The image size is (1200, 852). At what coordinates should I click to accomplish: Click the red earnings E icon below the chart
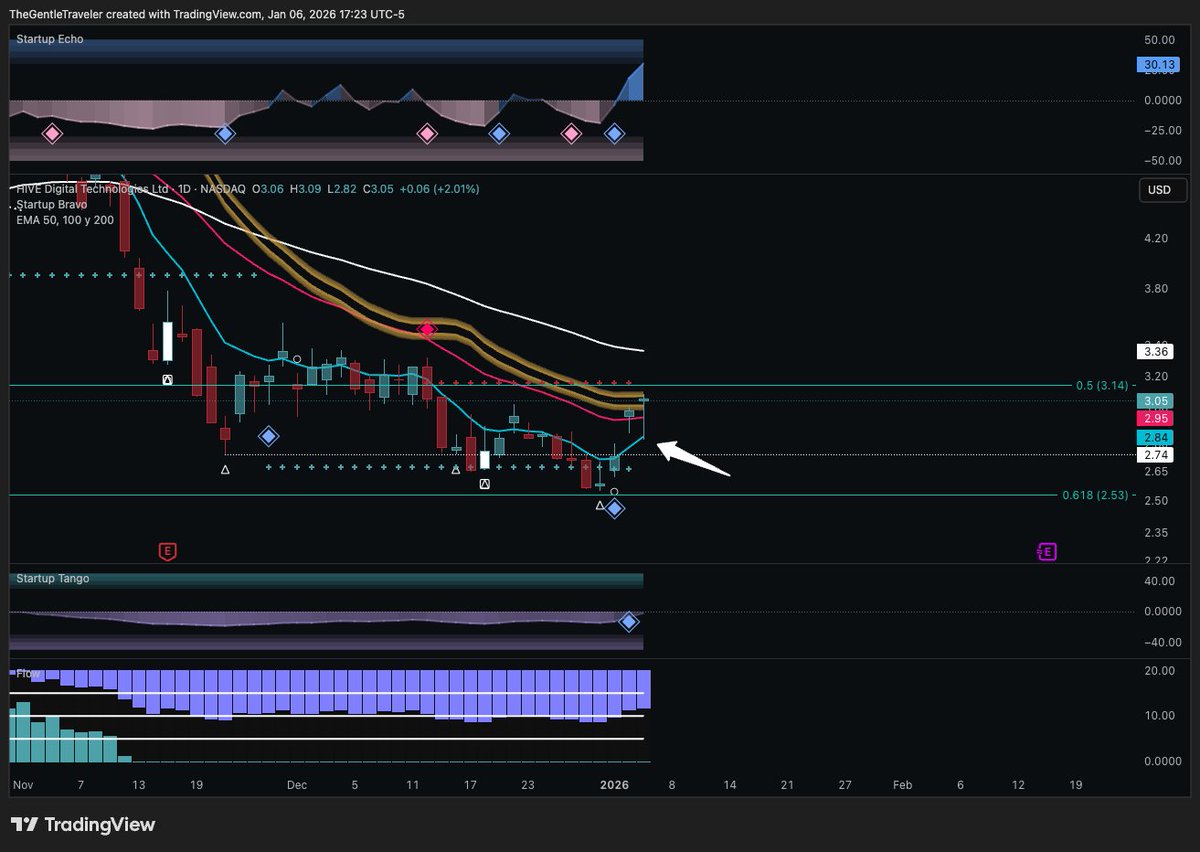click(x=166, y=551)
